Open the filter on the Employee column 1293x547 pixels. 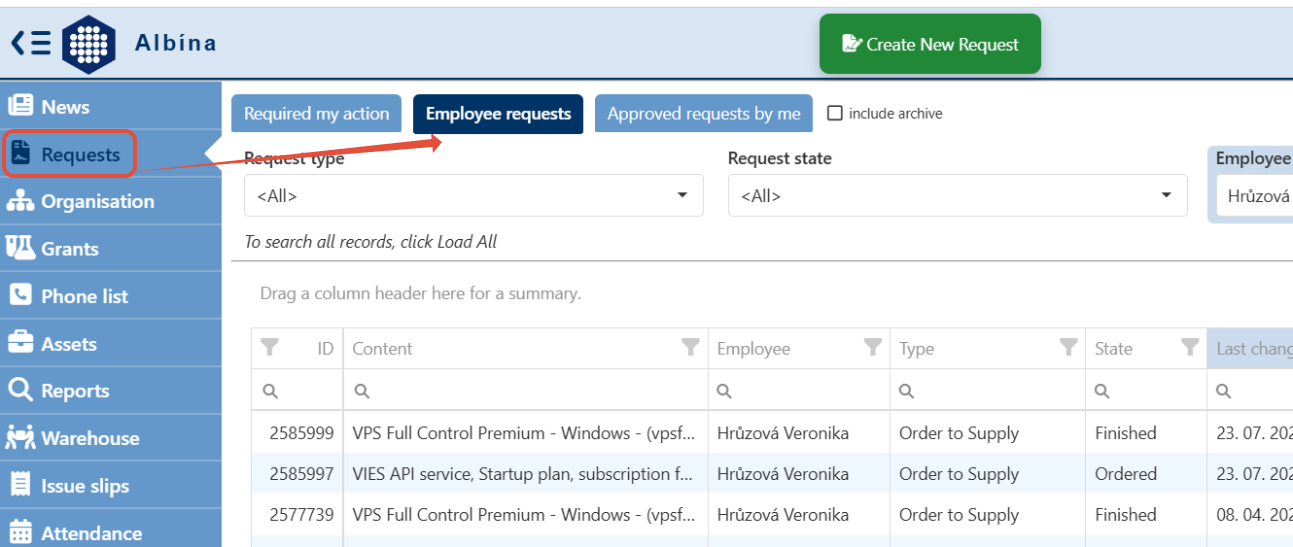[873, 347]
